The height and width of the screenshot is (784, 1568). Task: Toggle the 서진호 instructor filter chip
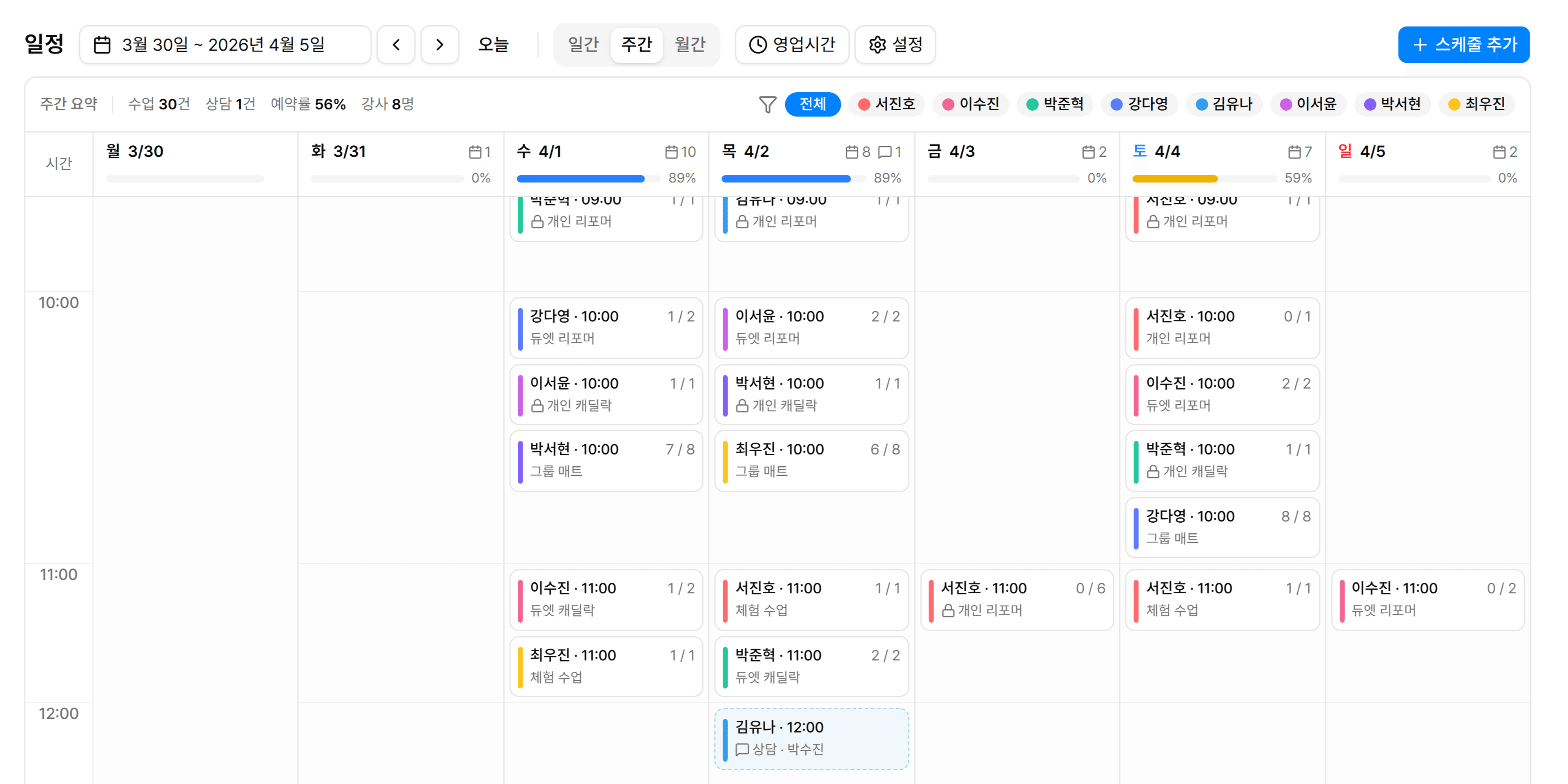coord(887,104)
